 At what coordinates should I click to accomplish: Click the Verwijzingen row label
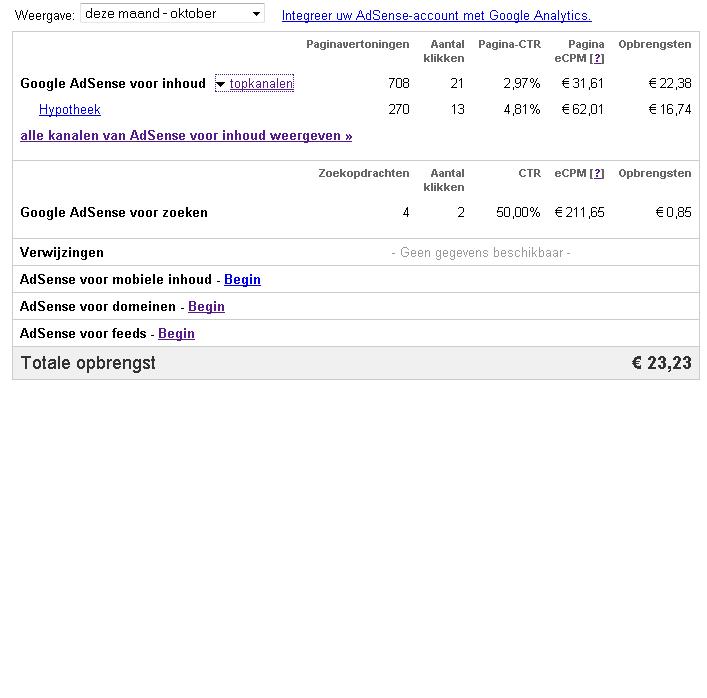(62, 253)
